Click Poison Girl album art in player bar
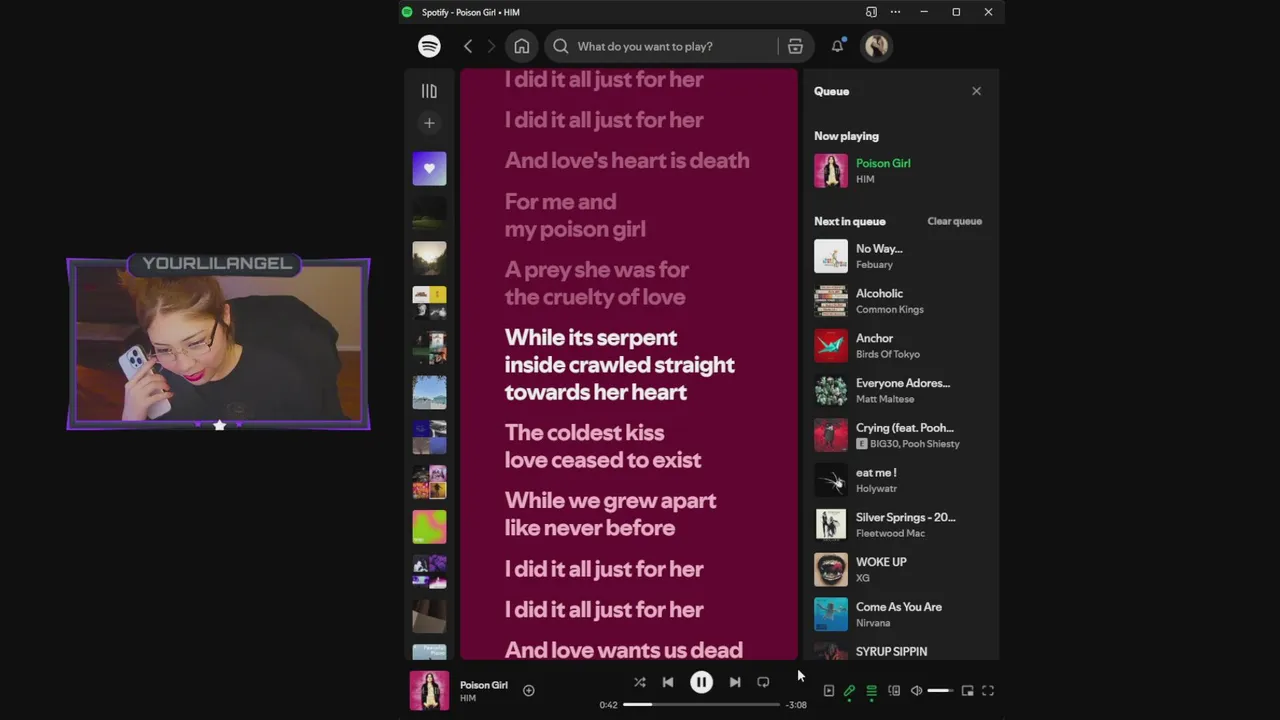 point(430,691)
